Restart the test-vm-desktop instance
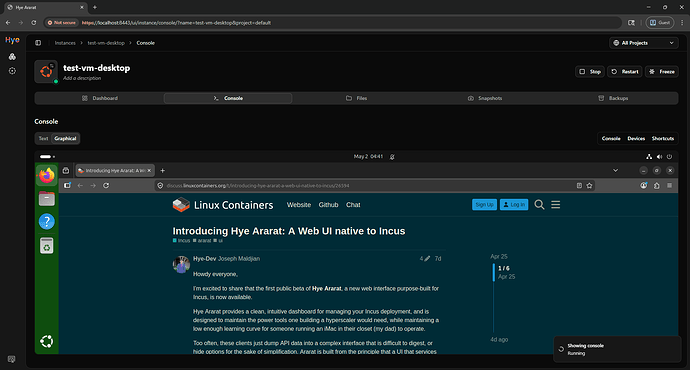Viewport: 690px width, 370px height. (x=625, y=71)
